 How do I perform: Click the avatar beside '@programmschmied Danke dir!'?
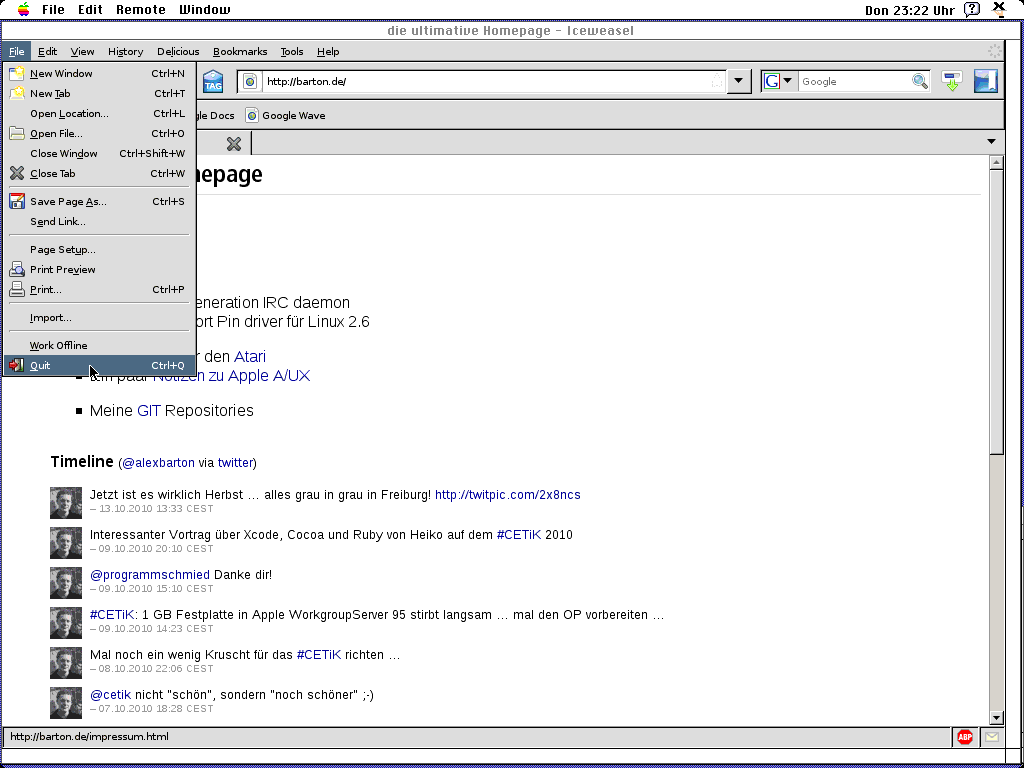66,583
